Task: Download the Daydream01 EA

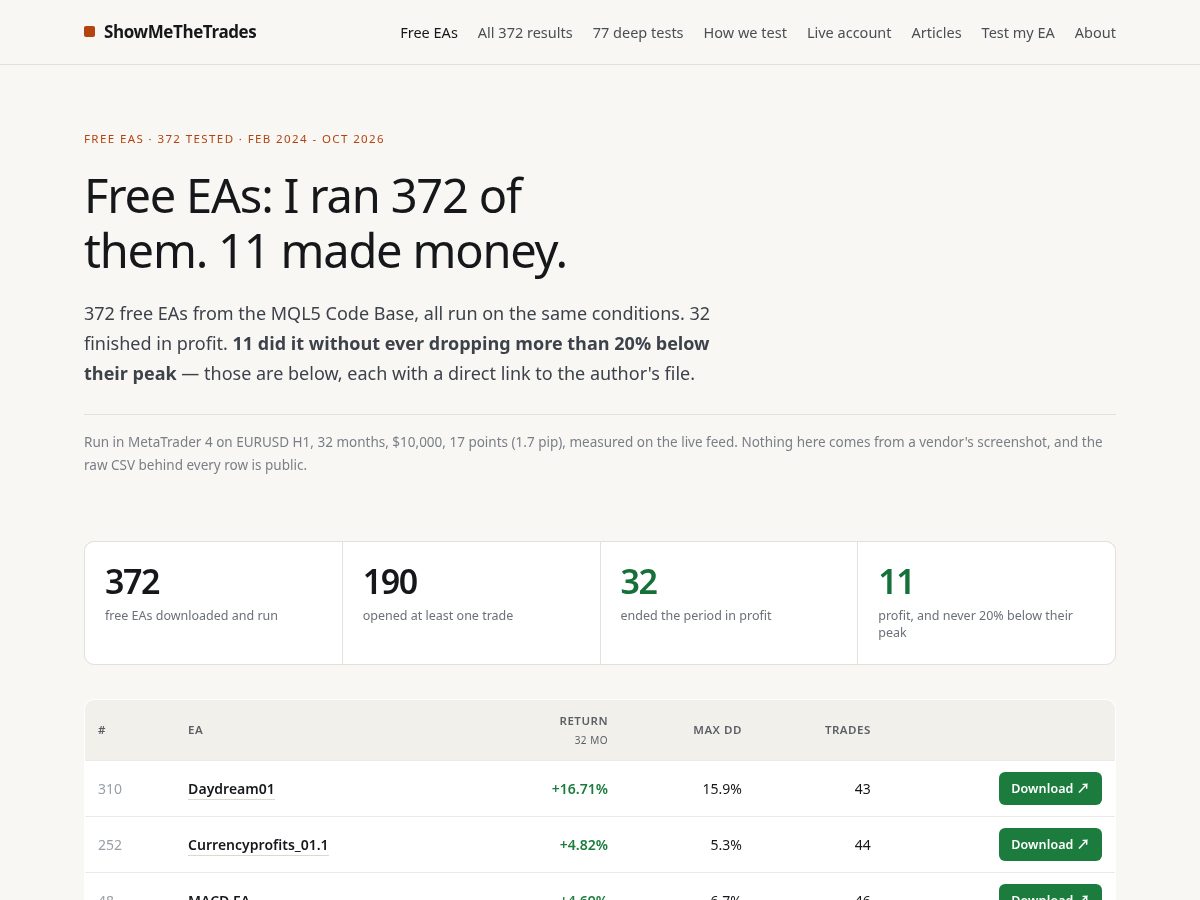Action: tap(1050, 788)
